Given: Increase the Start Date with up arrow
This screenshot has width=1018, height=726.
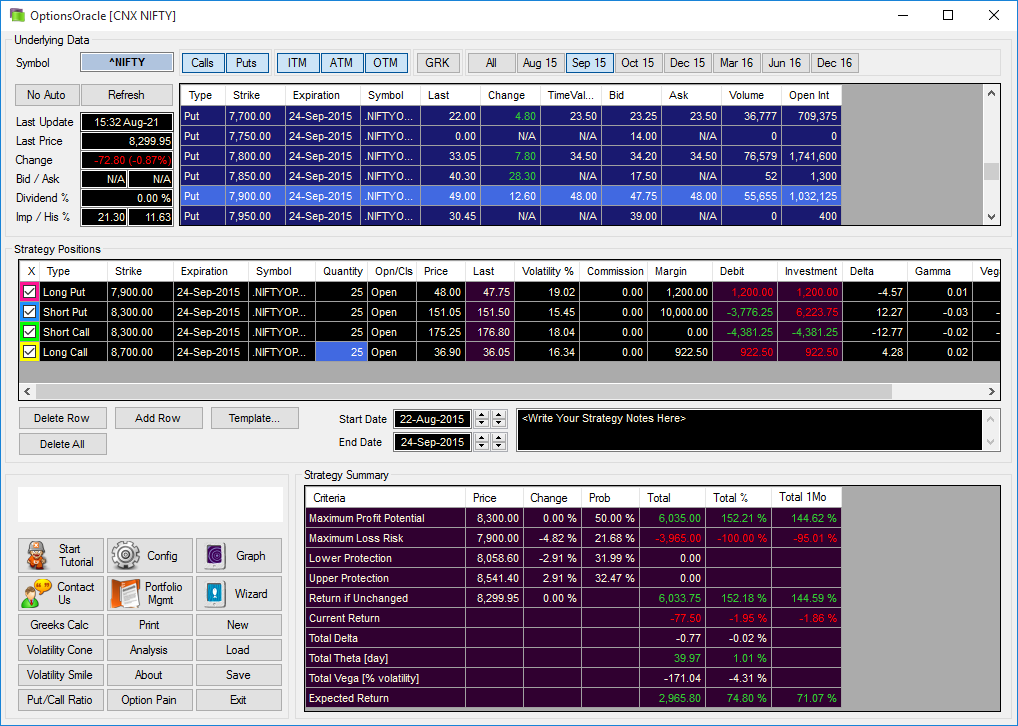Looking at the screenshot, I should pyautogui.click(x=482, y=415).
